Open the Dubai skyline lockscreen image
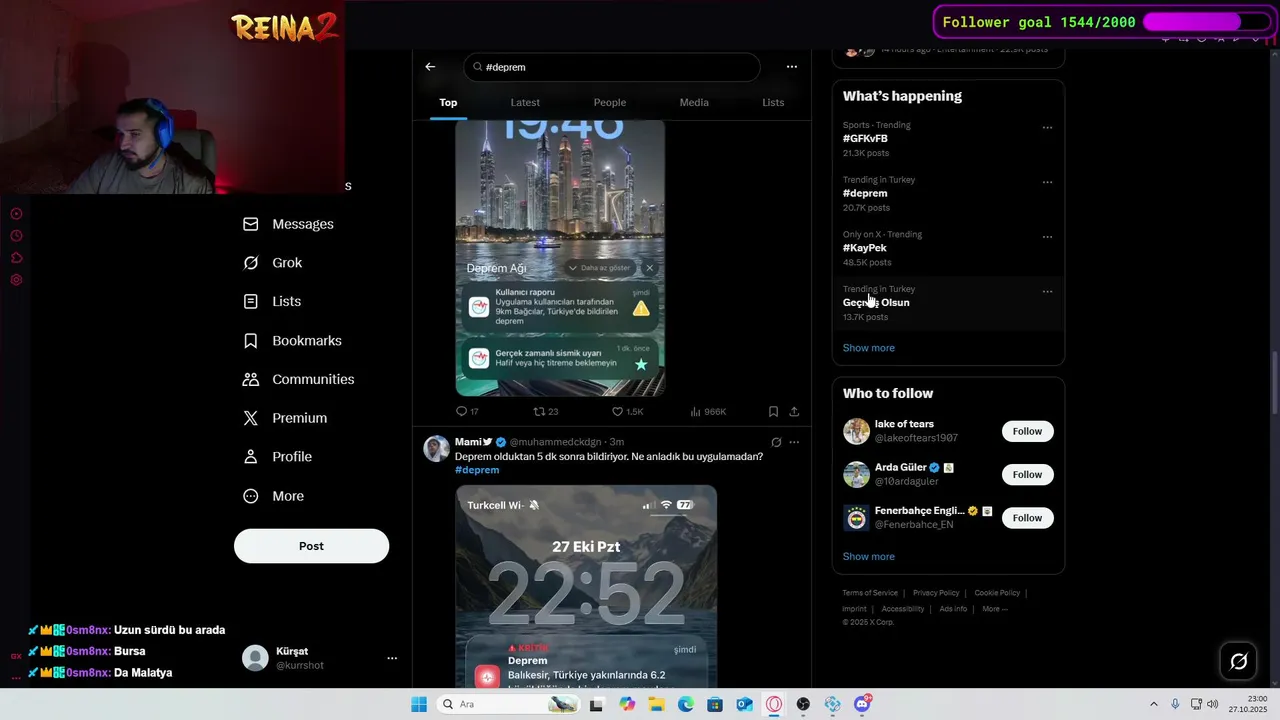The width and height of the screenshot is (1280, 720). click(x=560, y=258)
